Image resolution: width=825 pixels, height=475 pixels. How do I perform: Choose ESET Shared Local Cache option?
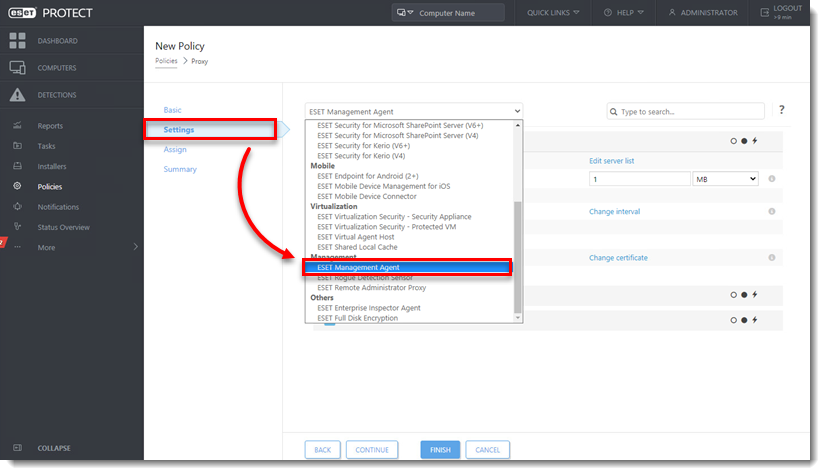point(357,247)
